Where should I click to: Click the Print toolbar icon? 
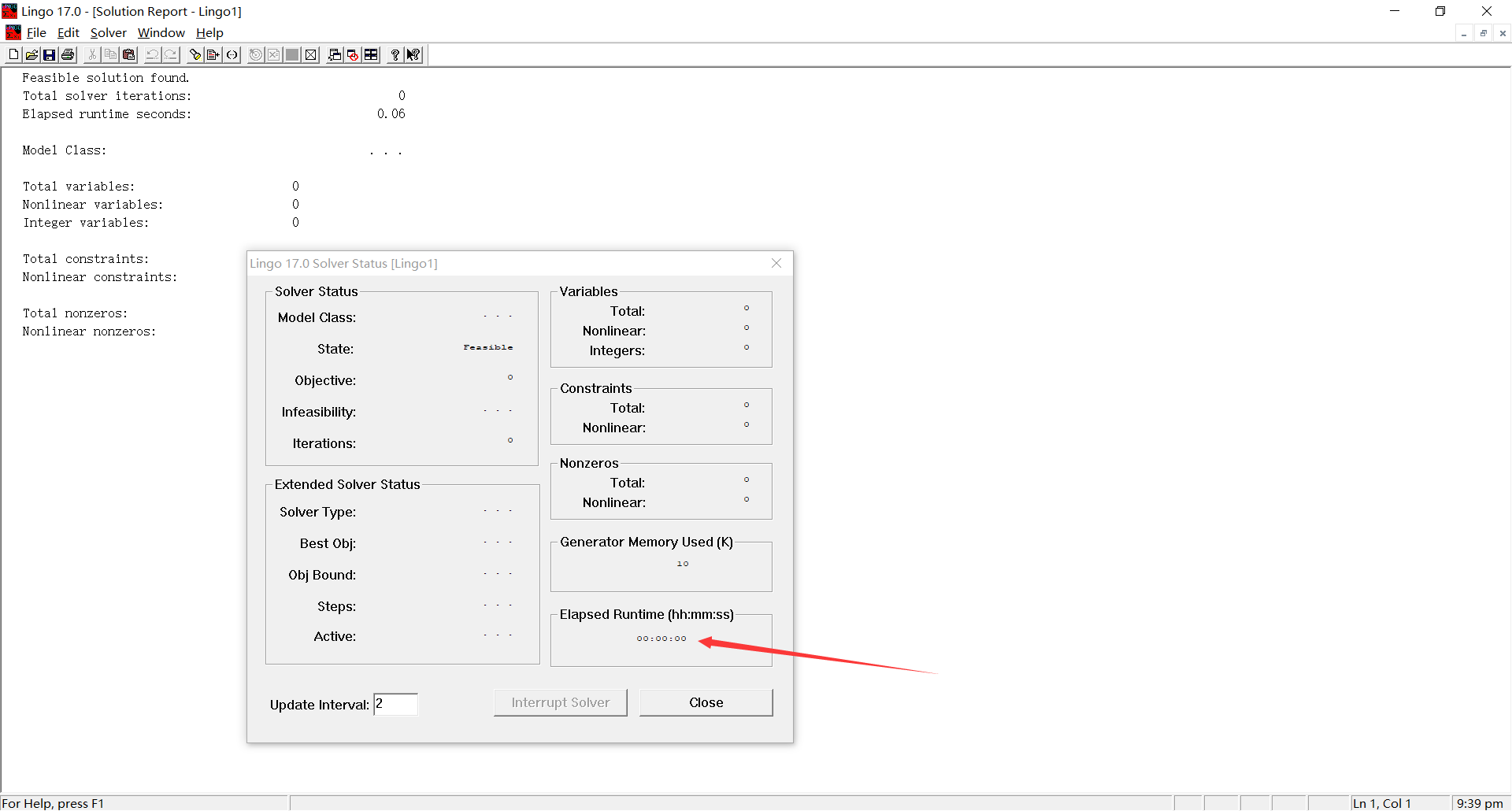(x=69, y=54)
